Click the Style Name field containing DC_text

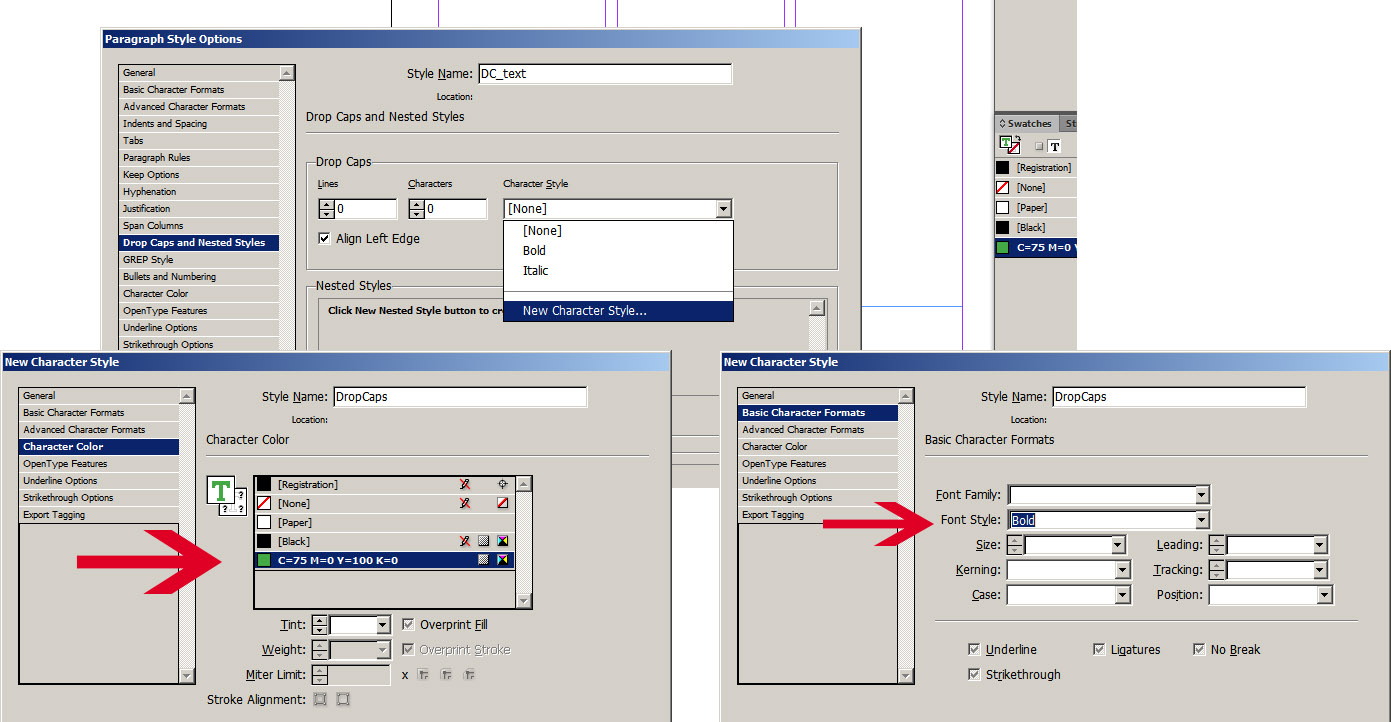(605, 74)
